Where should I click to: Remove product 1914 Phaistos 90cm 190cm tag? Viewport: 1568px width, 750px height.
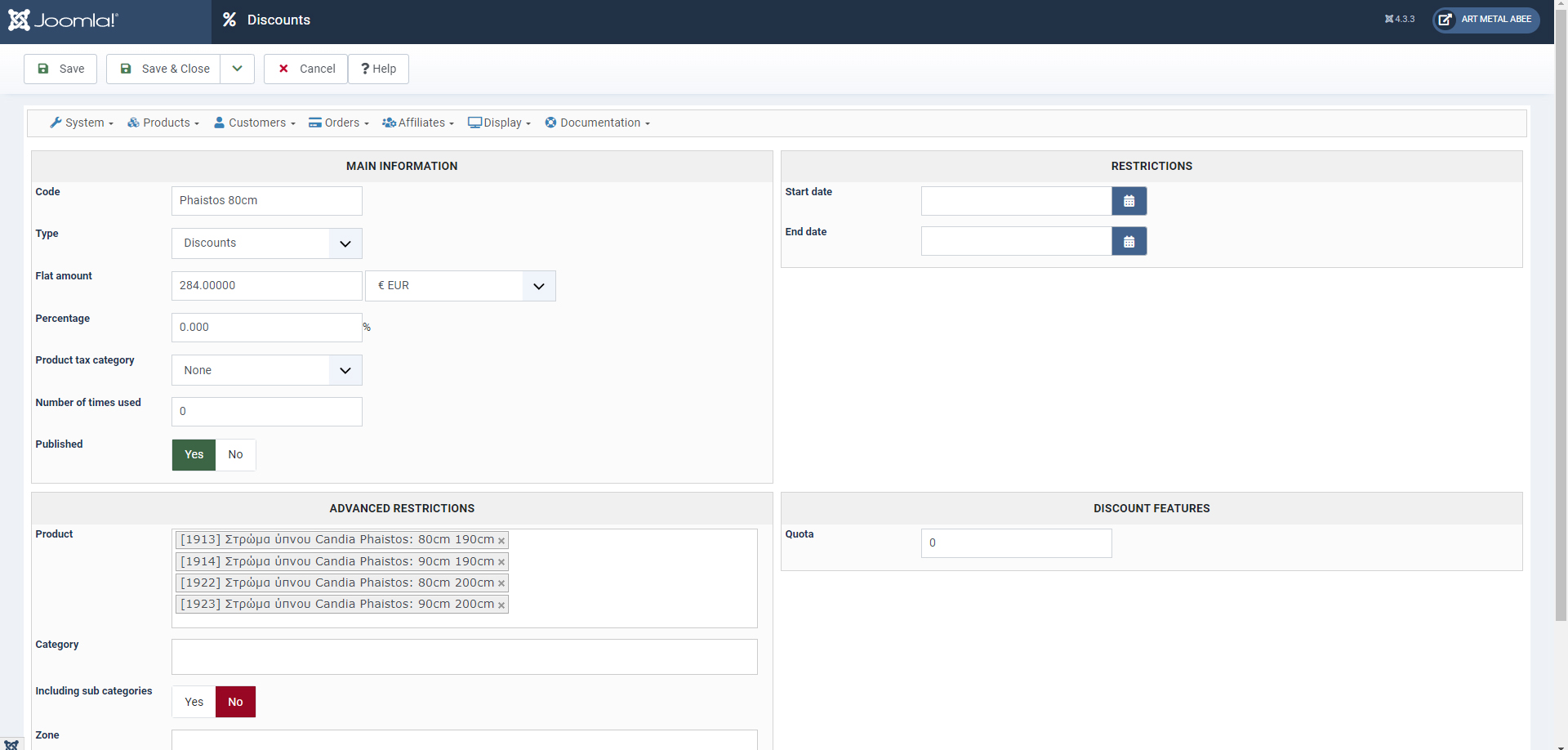[501, 562]
